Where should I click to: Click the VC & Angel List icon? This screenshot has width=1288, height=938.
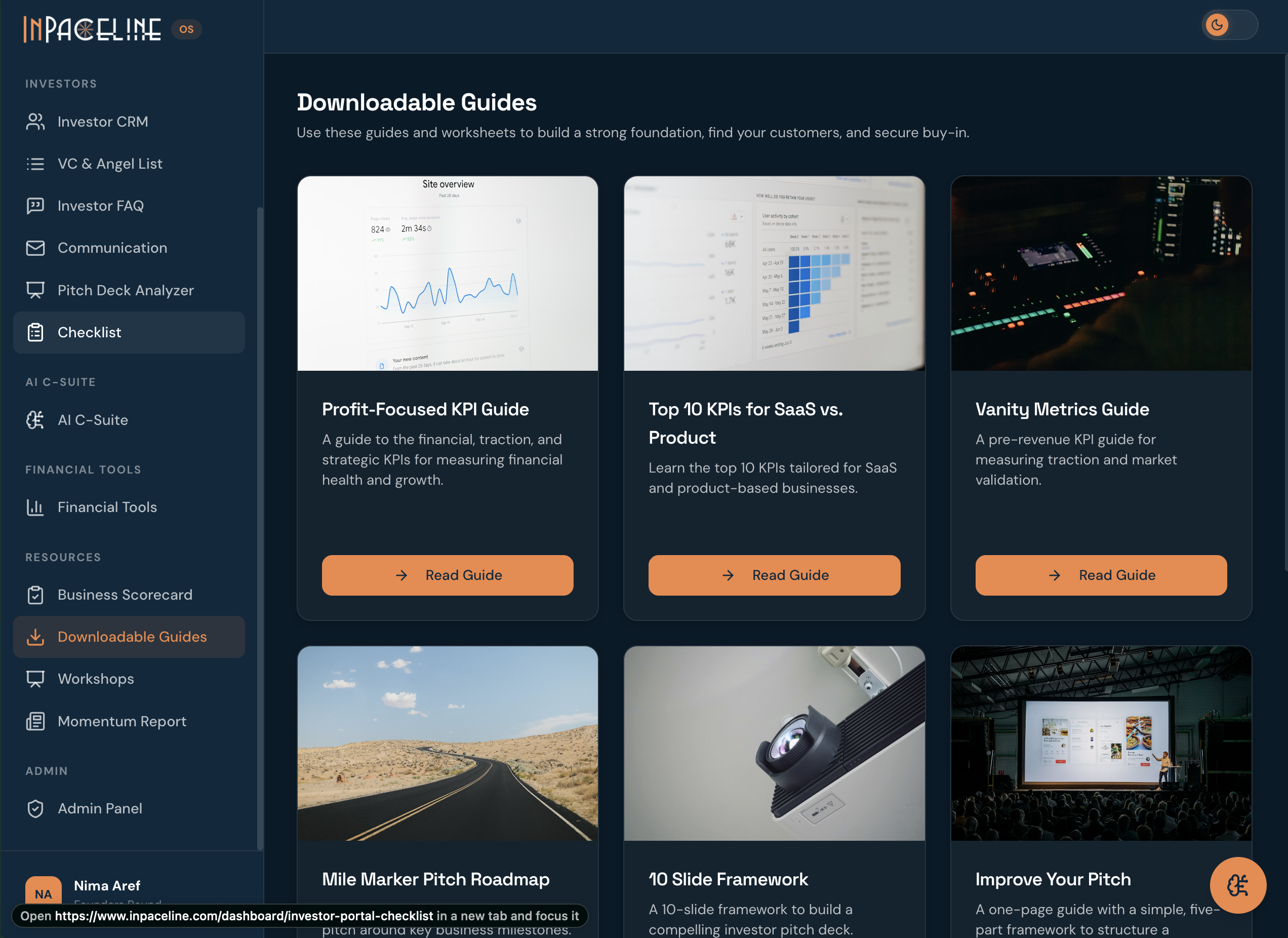coord(35,164)
